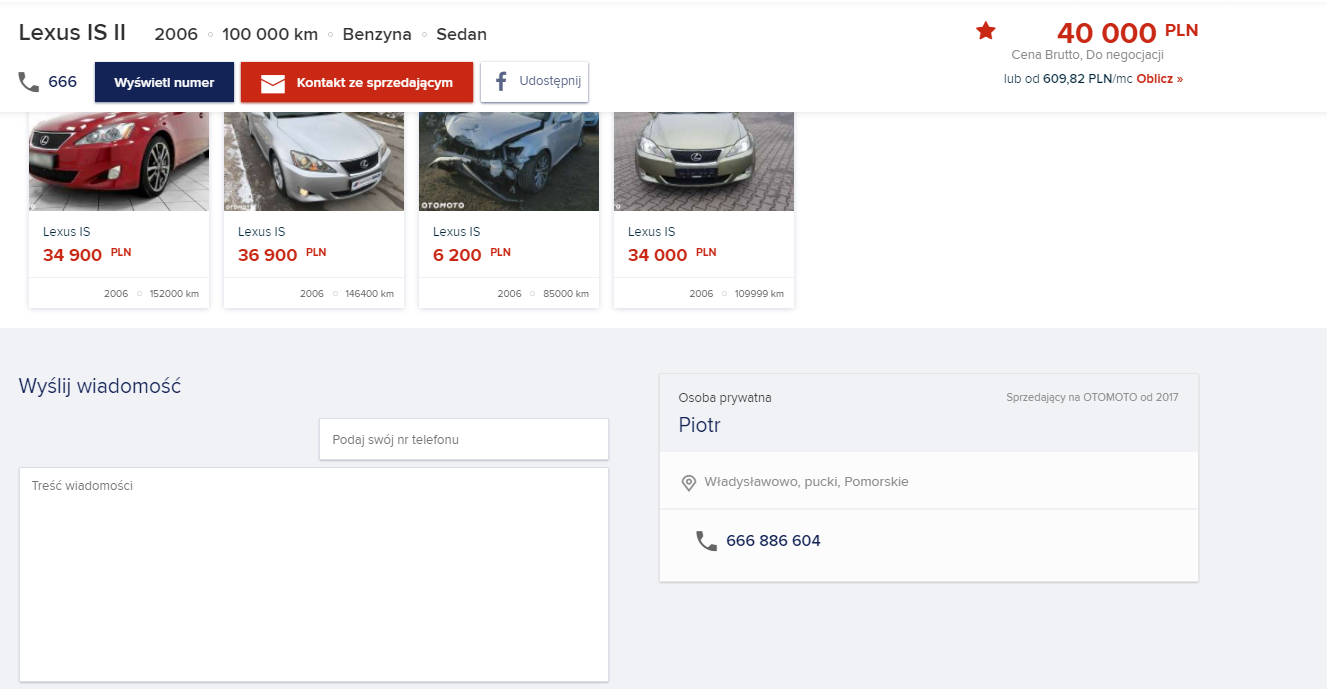Click the 146400 km mileage text
Image resolution: width=1327 pixels, height=689 pixels.
[369, 294]
